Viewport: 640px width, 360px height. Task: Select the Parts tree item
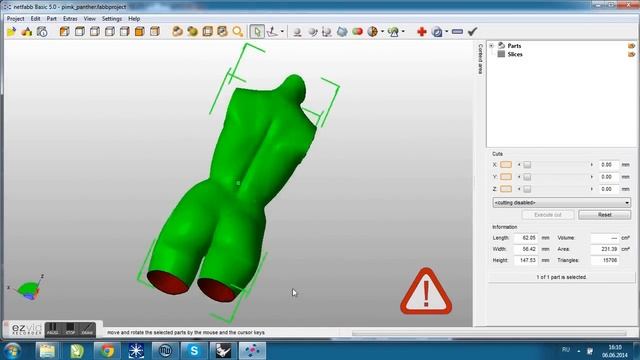coord(514,46)
